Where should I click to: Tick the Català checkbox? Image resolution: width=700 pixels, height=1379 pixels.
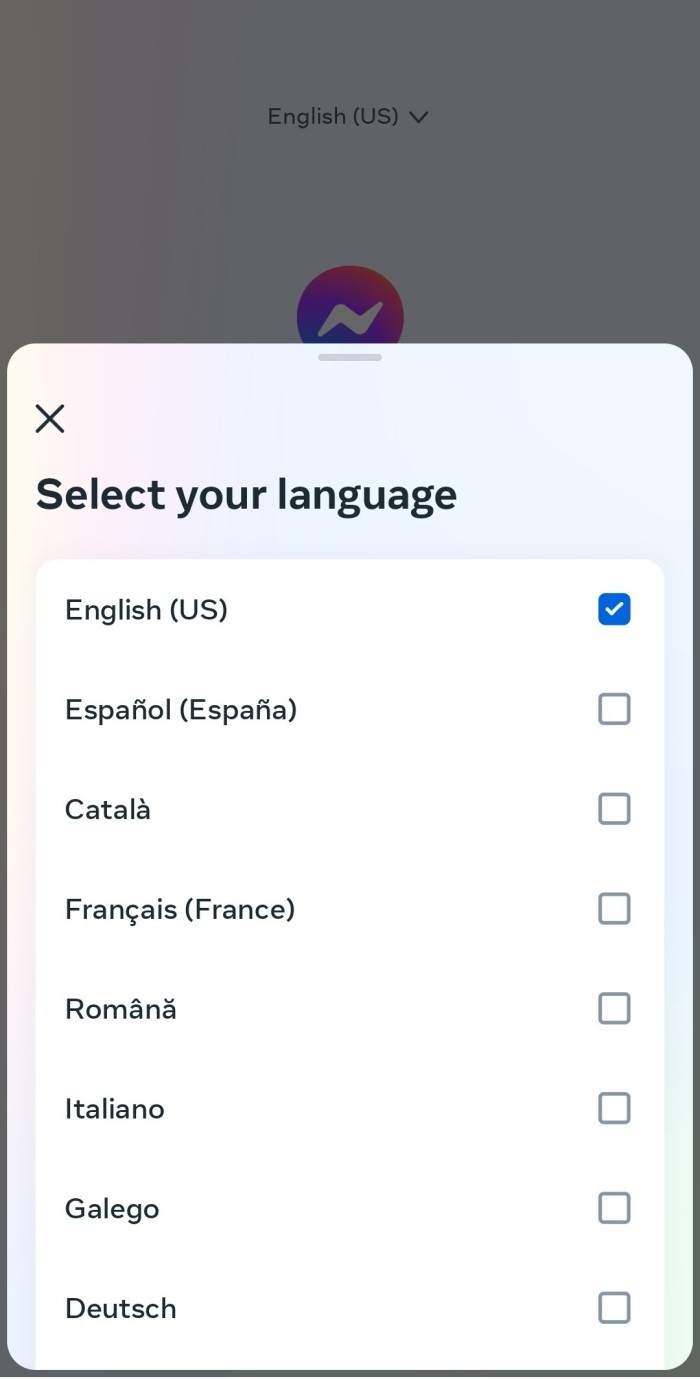click(614, 809)
